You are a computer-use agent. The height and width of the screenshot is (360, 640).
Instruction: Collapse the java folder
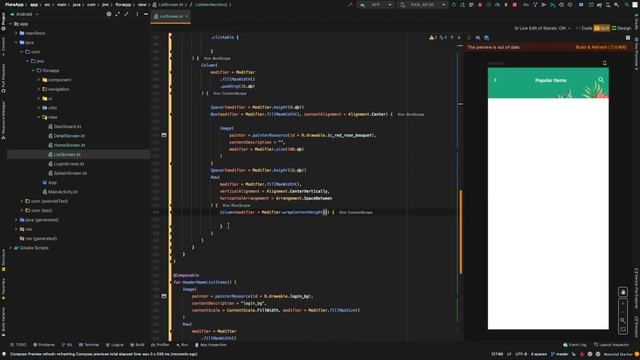pyautogui.click(x=16, y=42)
